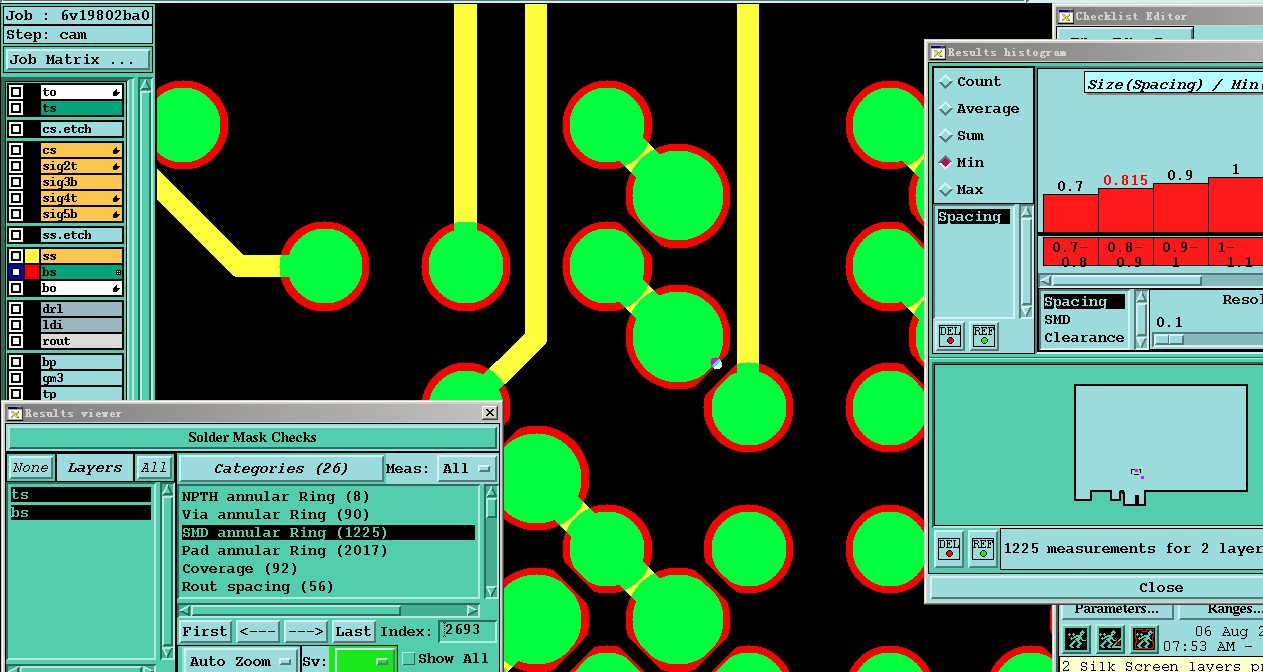
Task: Click the Resolution slider handle
Action: coord(1168,340)
